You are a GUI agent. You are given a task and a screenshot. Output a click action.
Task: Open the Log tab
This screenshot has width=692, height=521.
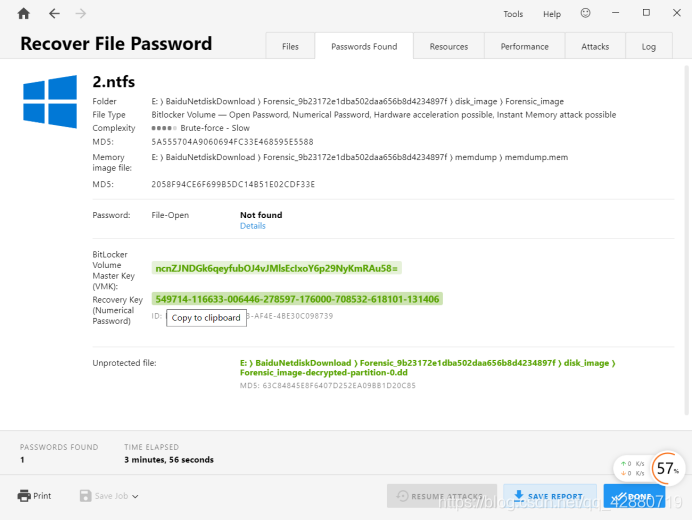[649, 46]
